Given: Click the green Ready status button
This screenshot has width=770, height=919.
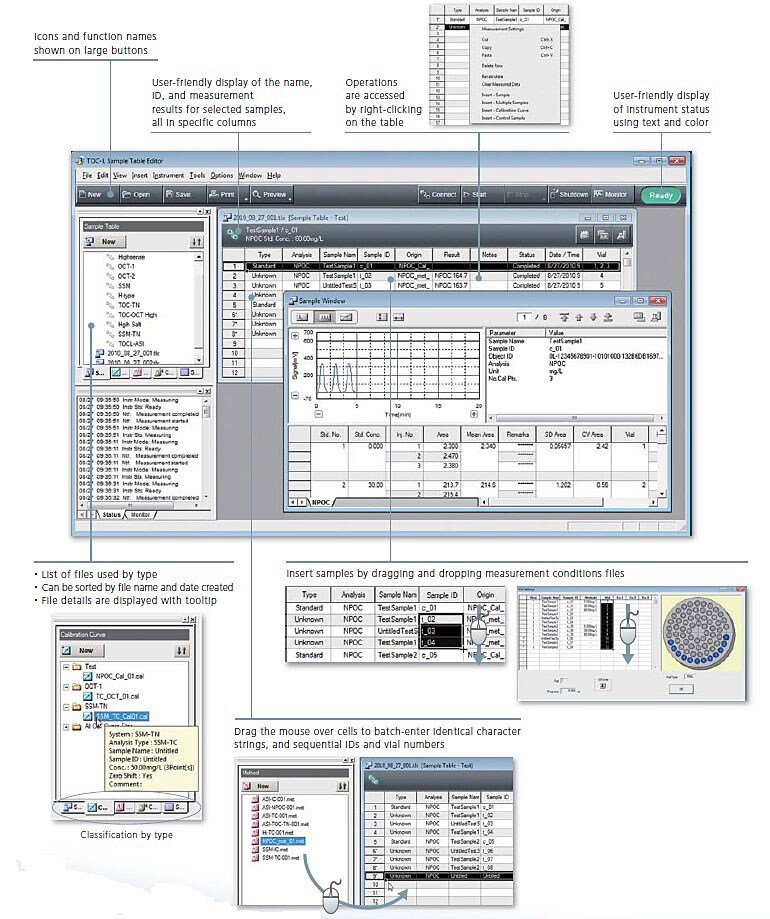Looking at the screenshot, I should [661, 195].
